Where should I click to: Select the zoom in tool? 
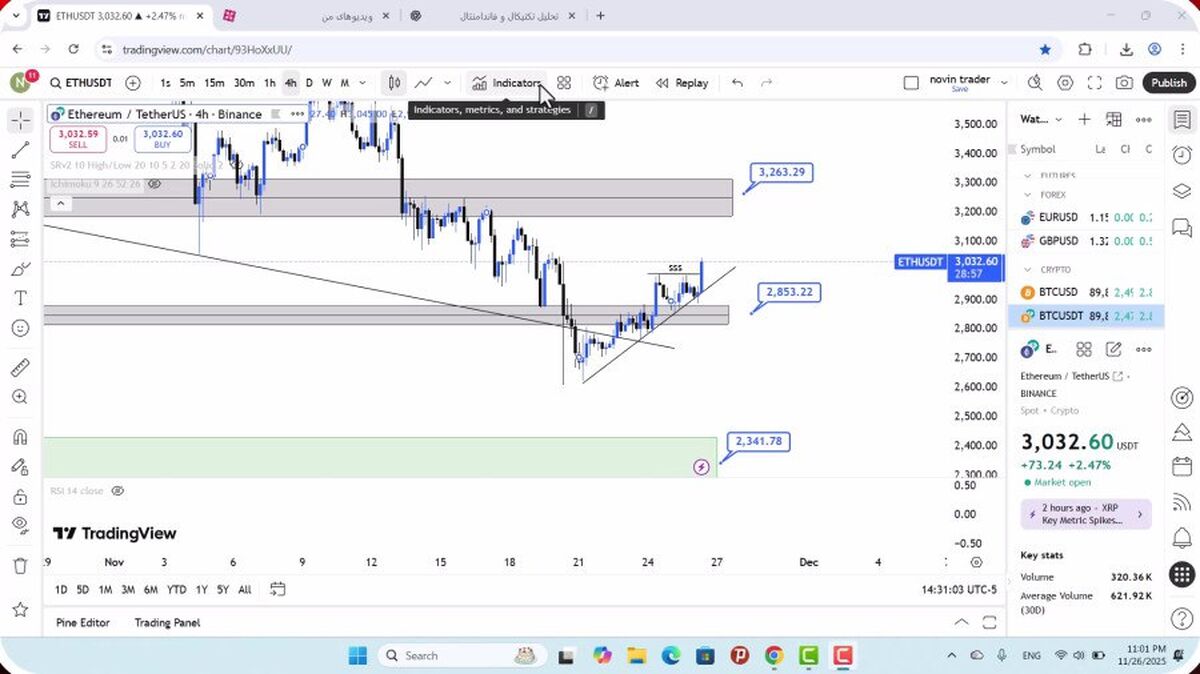click(x=20, y=397)
